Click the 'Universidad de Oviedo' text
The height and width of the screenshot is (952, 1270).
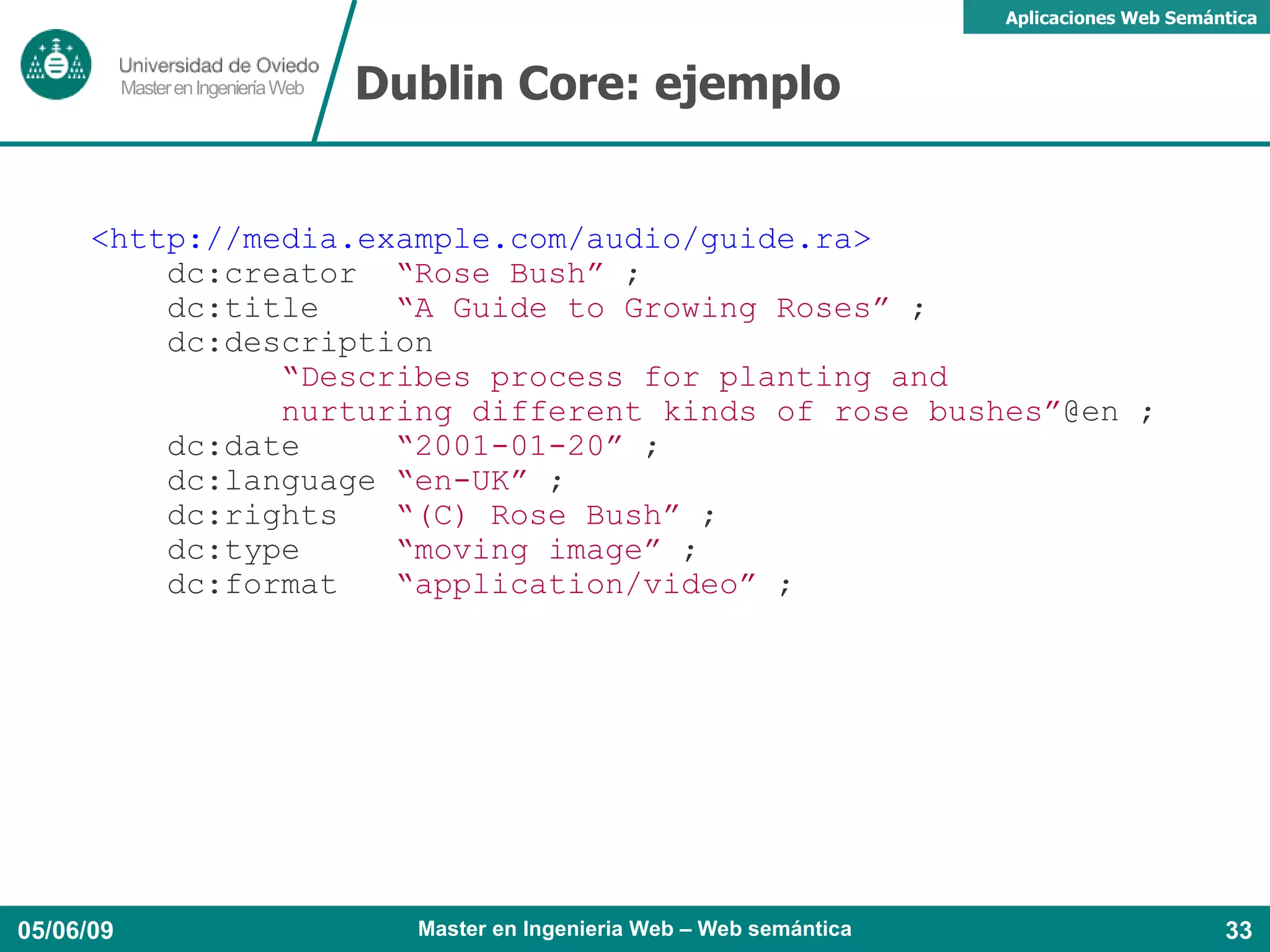coord(218,65)
